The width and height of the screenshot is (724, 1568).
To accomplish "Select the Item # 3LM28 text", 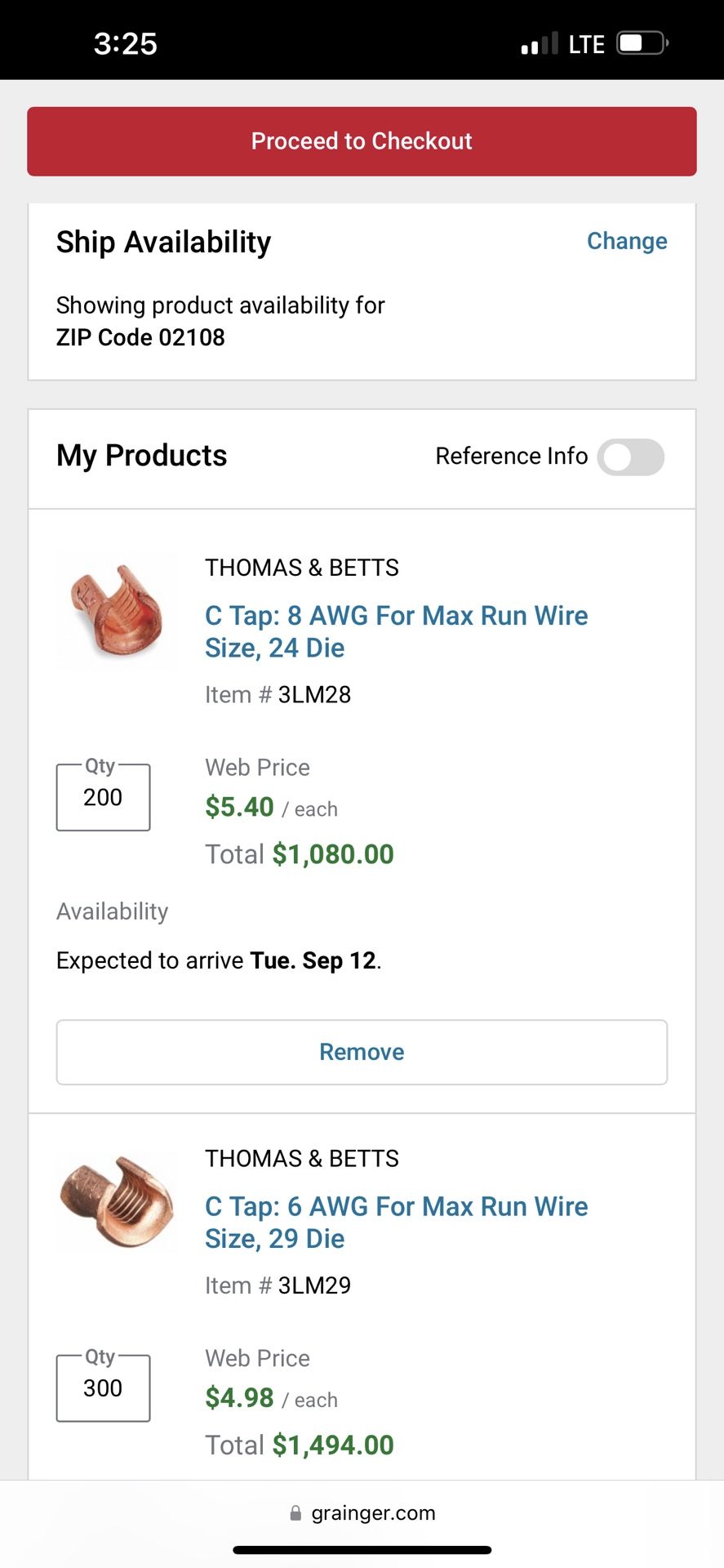I will pos(278,694).
